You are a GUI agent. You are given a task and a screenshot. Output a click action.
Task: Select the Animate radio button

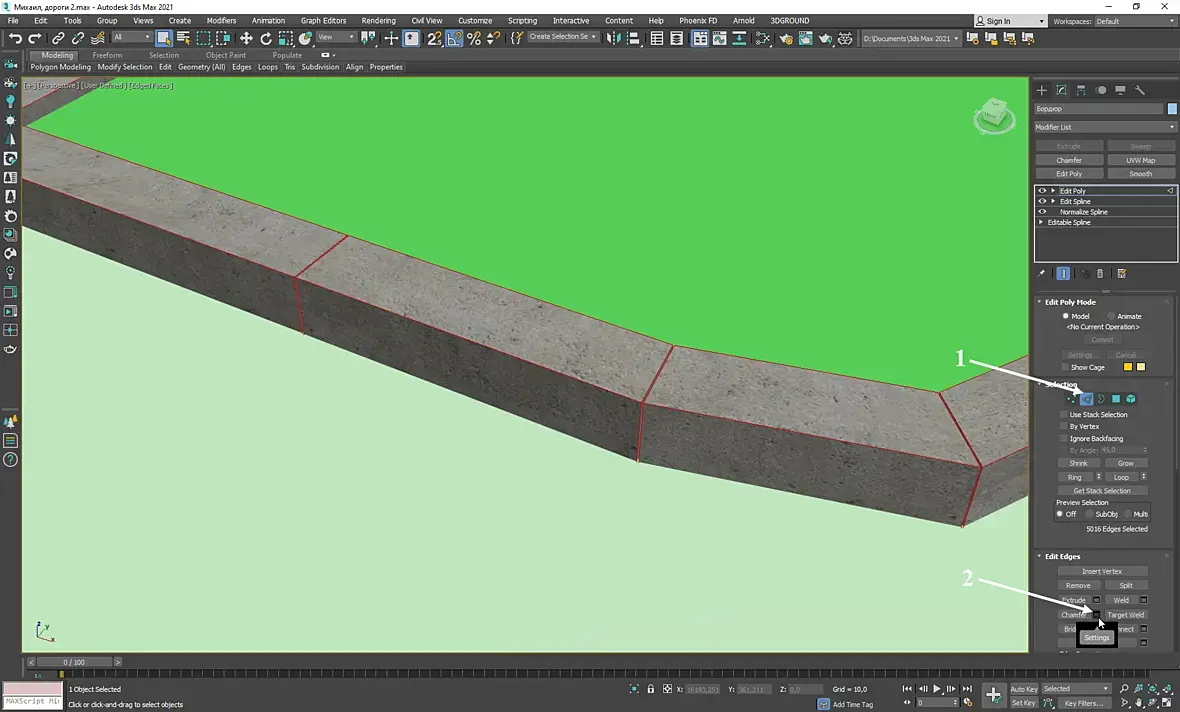(1111, 316)
